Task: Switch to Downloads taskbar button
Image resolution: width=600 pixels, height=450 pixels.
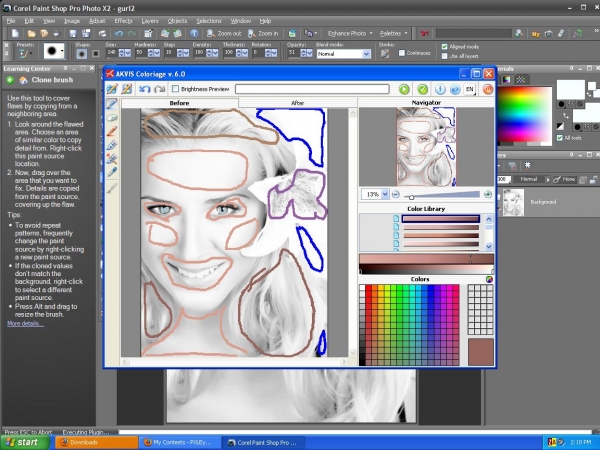Action: pyautogui.click(x=96, y=442)
